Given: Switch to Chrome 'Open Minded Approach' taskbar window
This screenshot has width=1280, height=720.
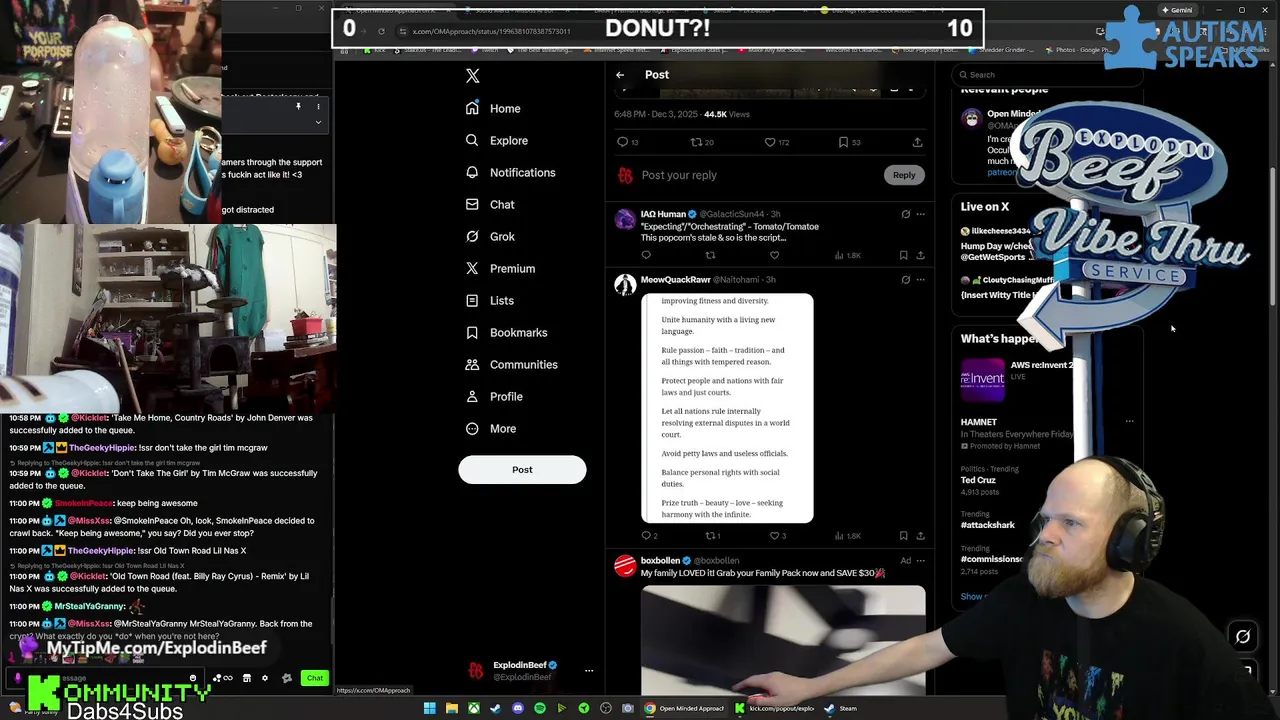Looking at the screenshot, I should pyautogui.click(x=685, y=708).
